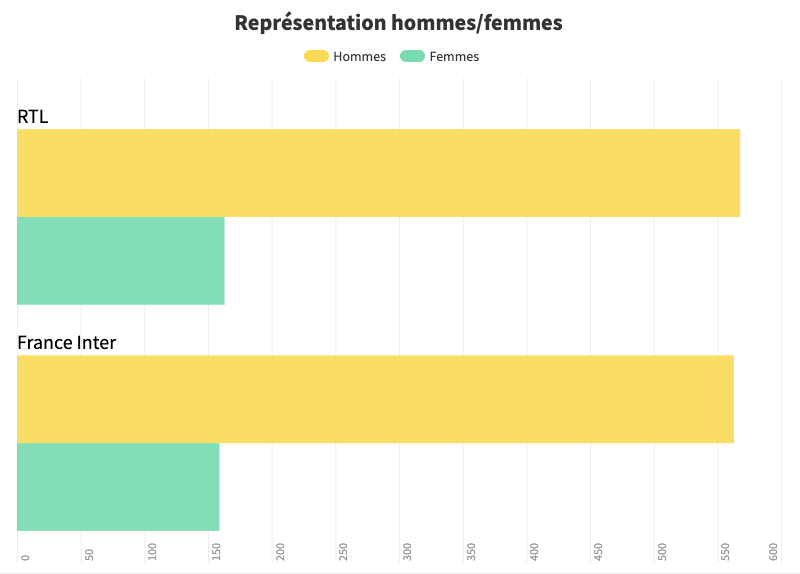Click the yellow Hommes bar for France Inter
The width and height of the screenshot is (800, 574).
click(x=375, y=399)
